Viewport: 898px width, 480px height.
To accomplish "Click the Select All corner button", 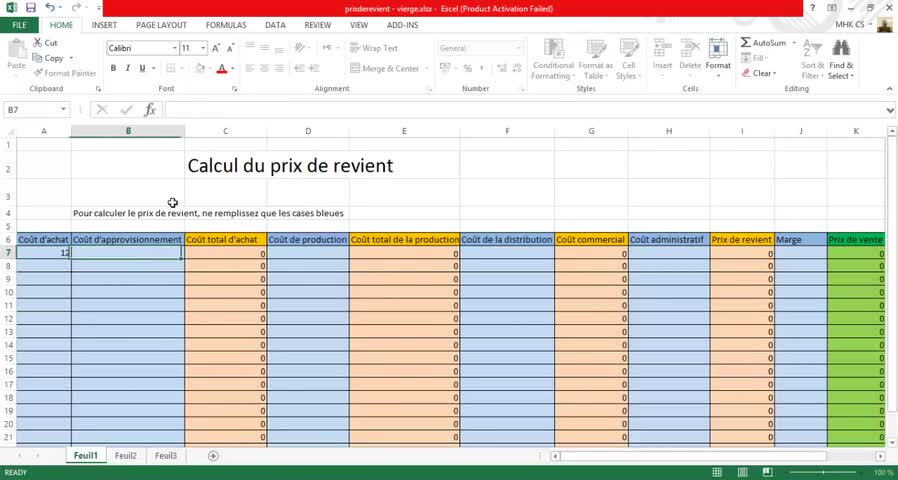I will point(9,131).
